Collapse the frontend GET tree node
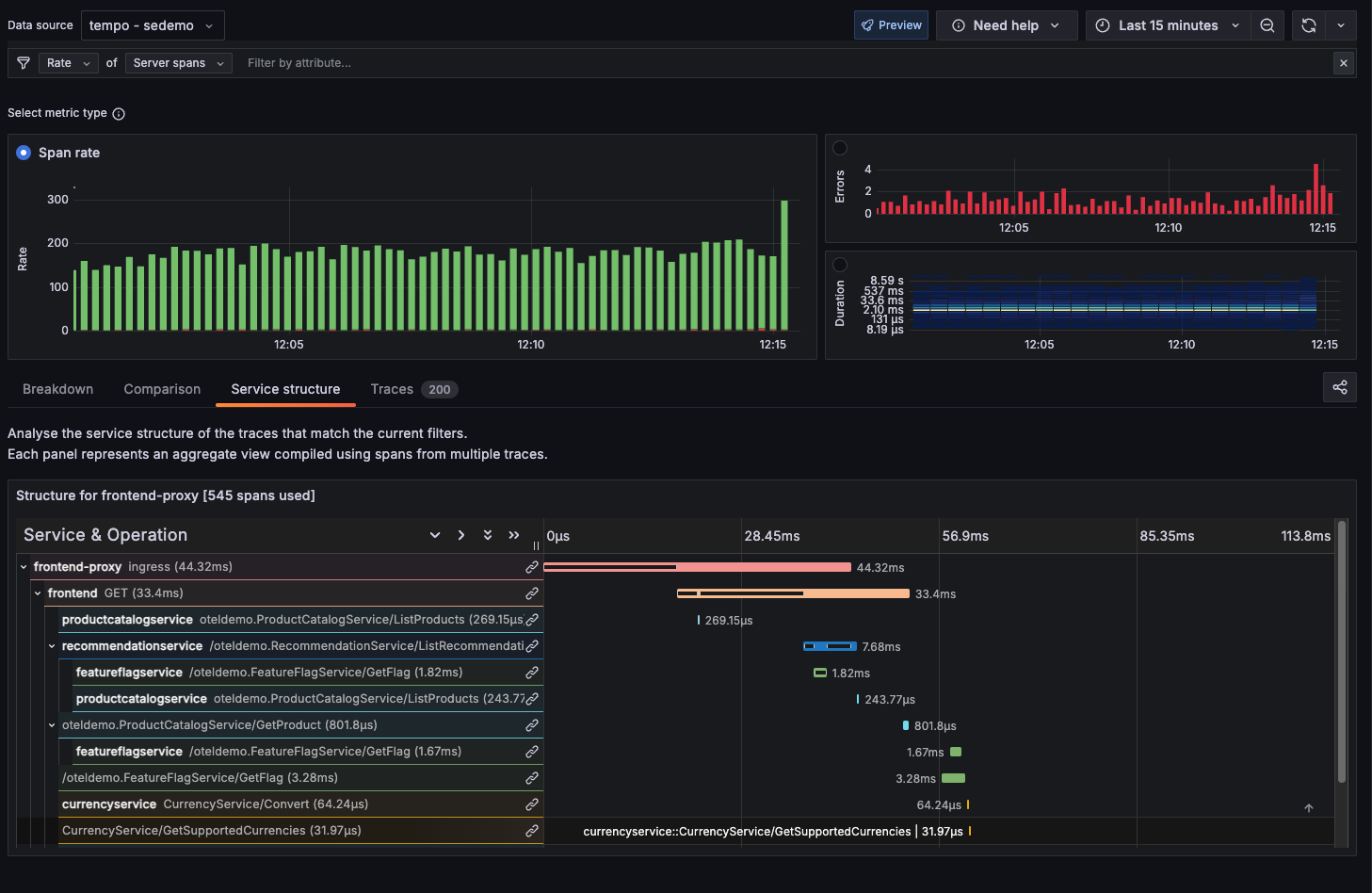Image resolution: width=1372 pixels, height=893 pixels. 37,593
